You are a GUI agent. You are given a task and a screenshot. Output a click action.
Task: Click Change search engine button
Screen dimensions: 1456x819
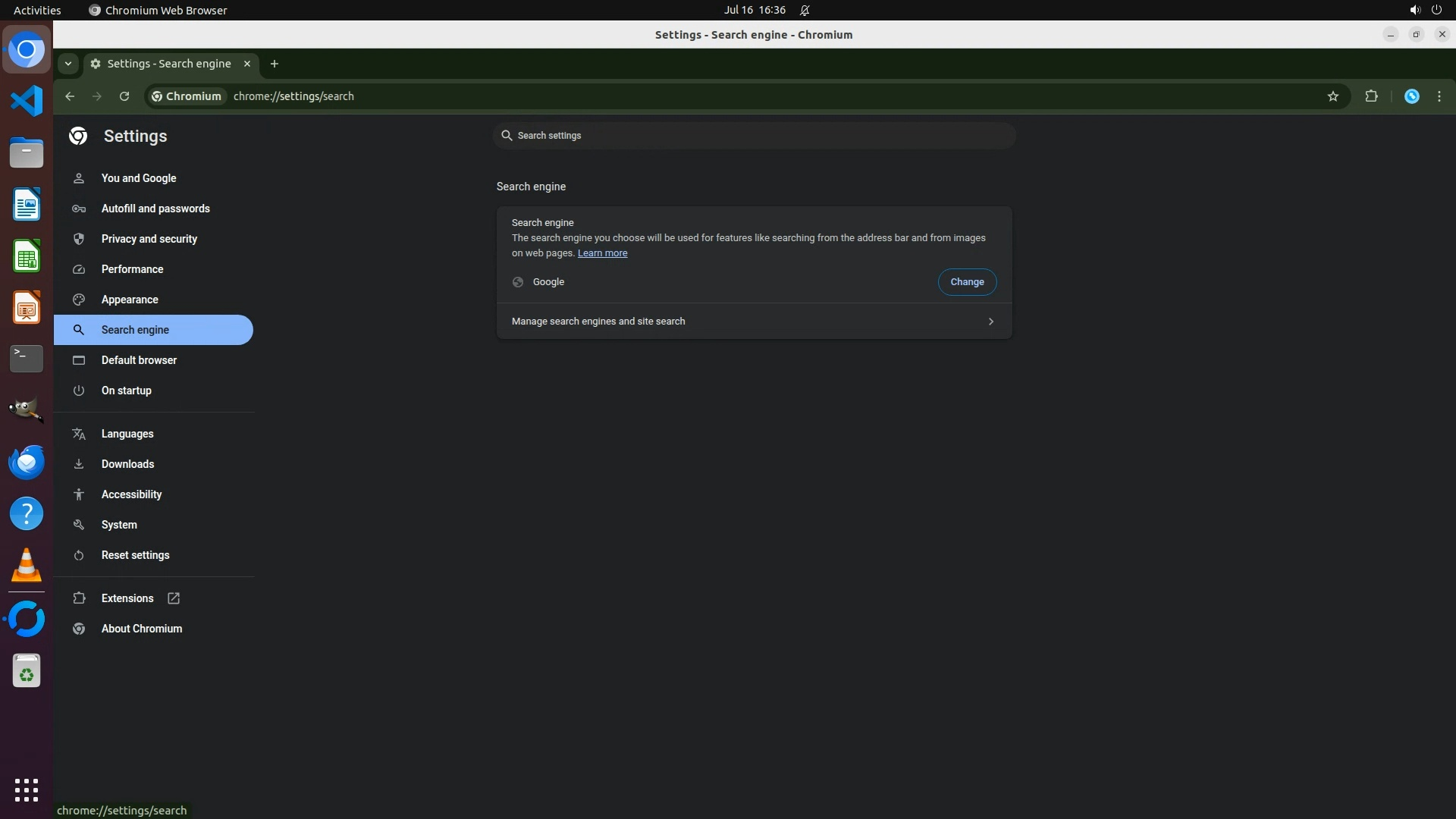[967, 282]
